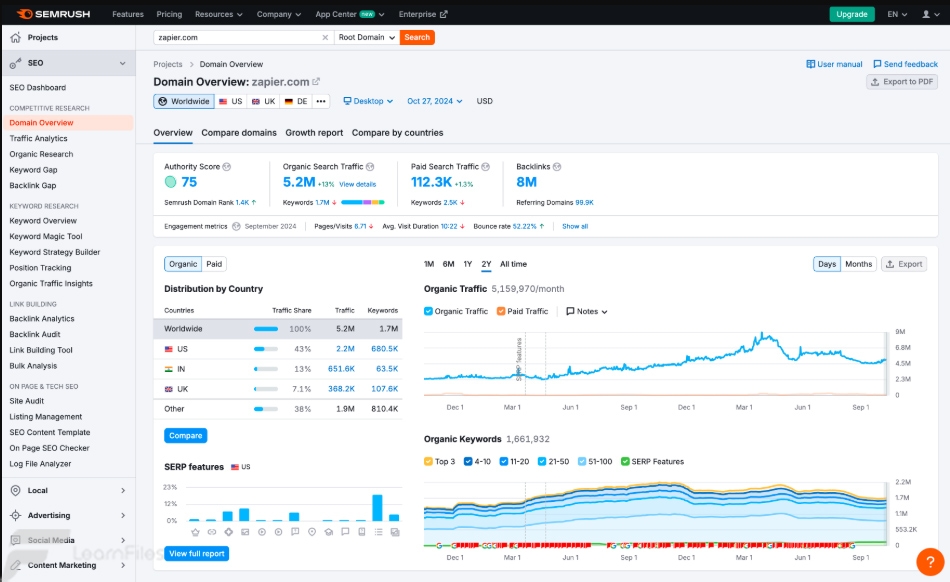Click the Authority Score info icon

[227, 167]
